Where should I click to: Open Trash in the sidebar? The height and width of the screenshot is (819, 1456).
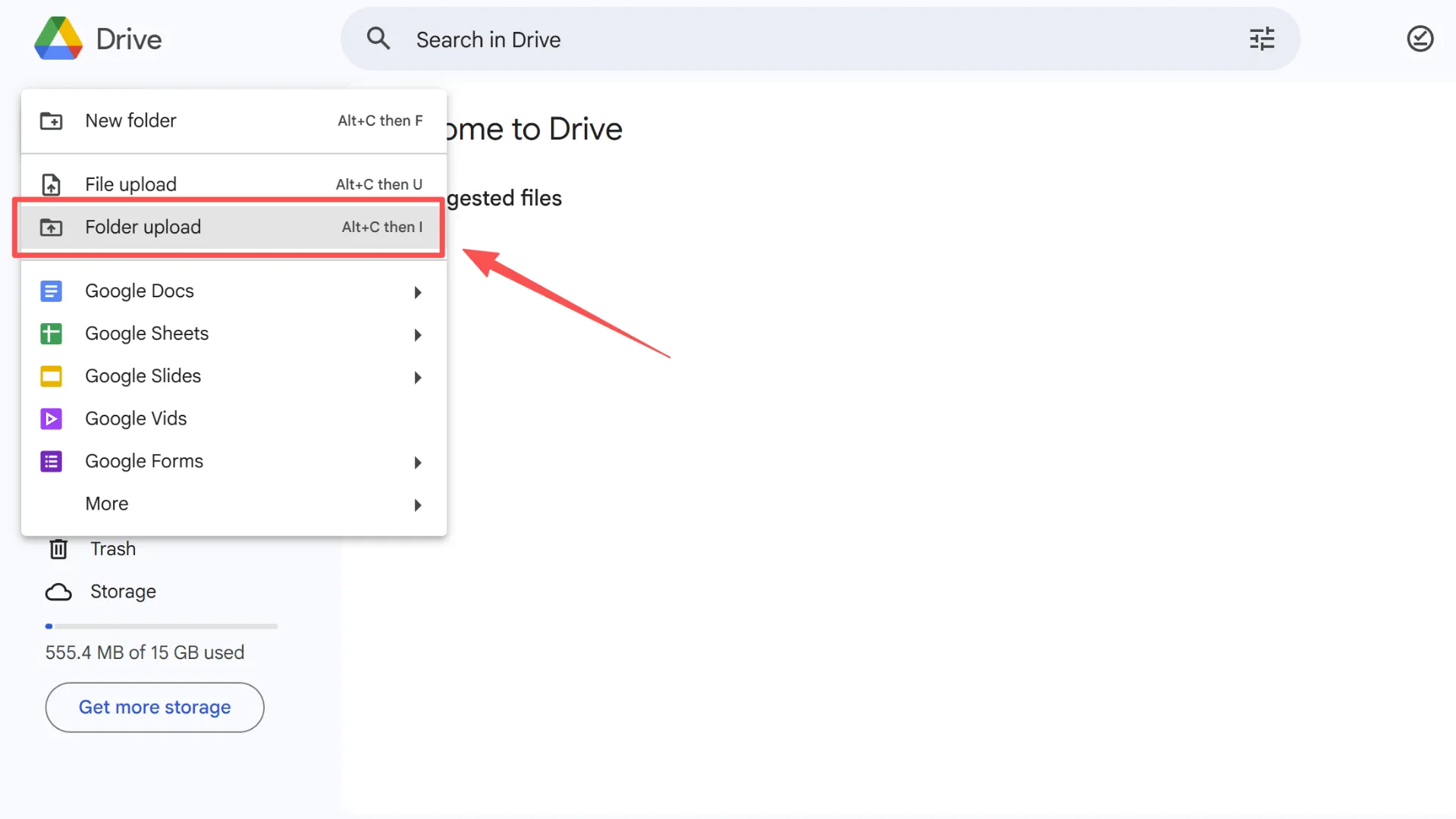point(113,549)
